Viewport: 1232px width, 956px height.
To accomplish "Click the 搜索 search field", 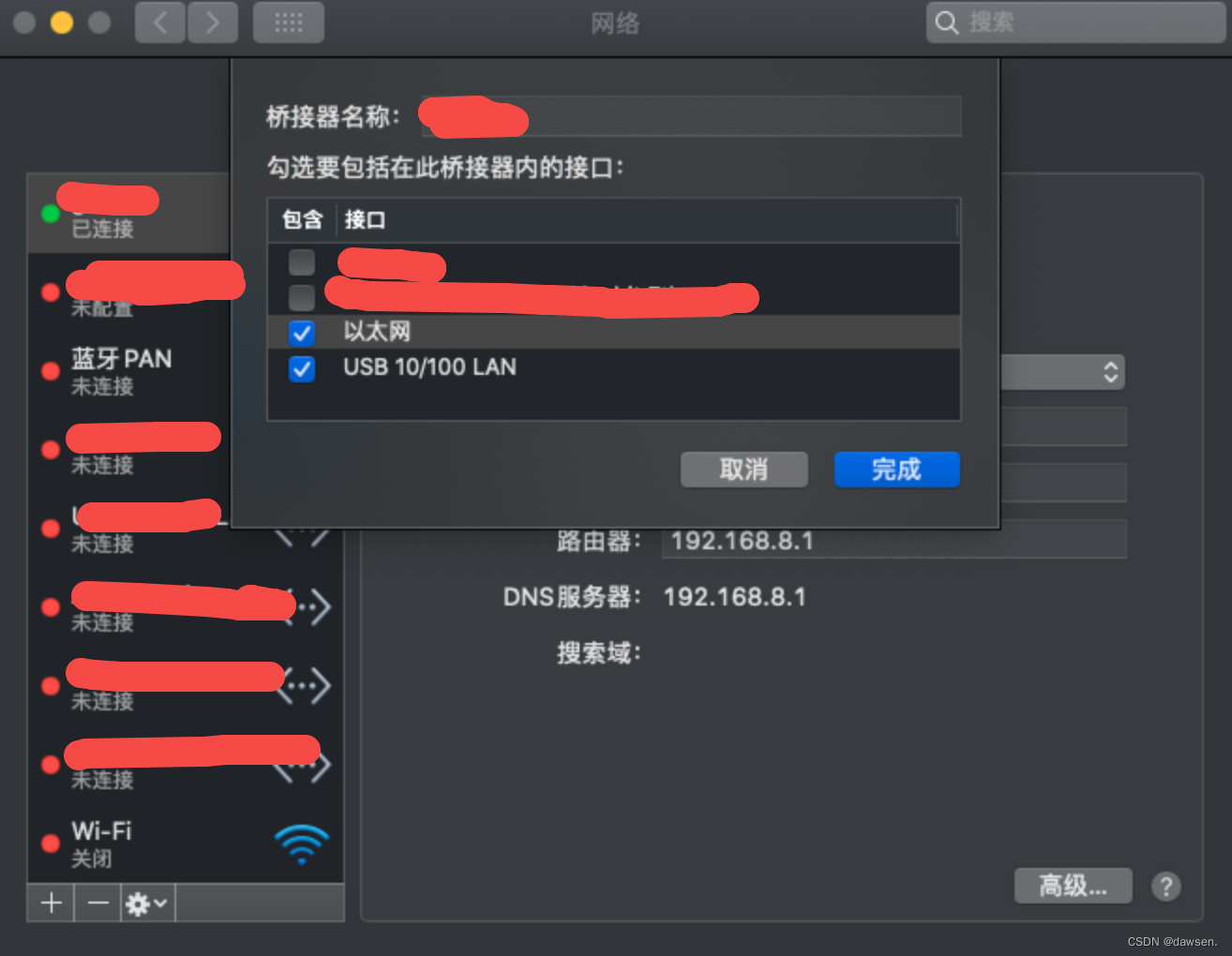I will 1076,22.
